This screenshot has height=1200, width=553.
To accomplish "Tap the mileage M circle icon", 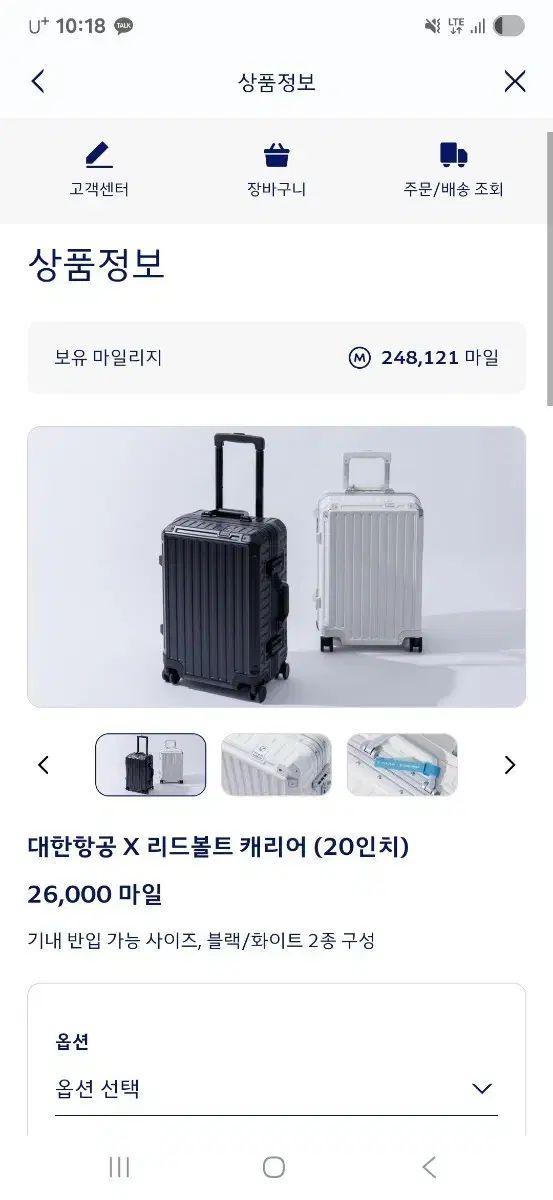I will [360, 358].
